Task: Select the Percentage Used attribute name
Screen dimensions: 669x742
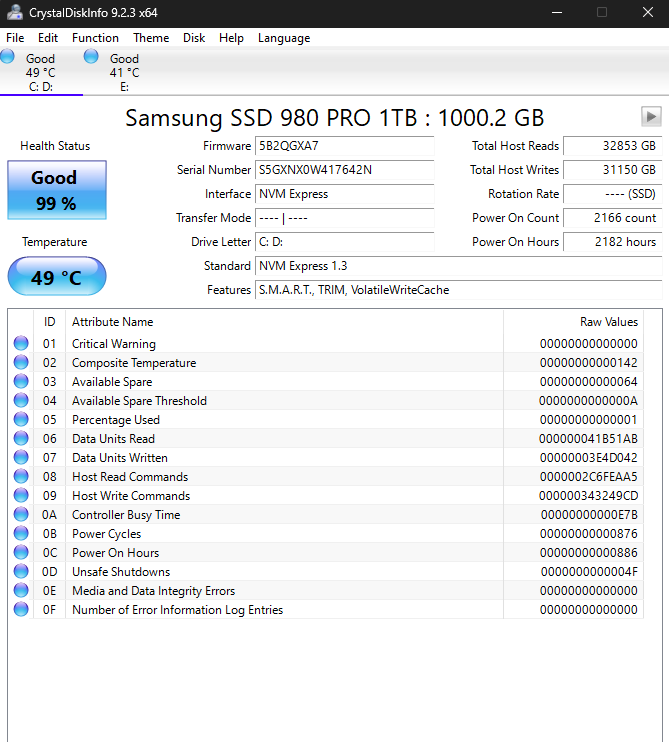Action: pyautogui.click(x=116, y=420)
